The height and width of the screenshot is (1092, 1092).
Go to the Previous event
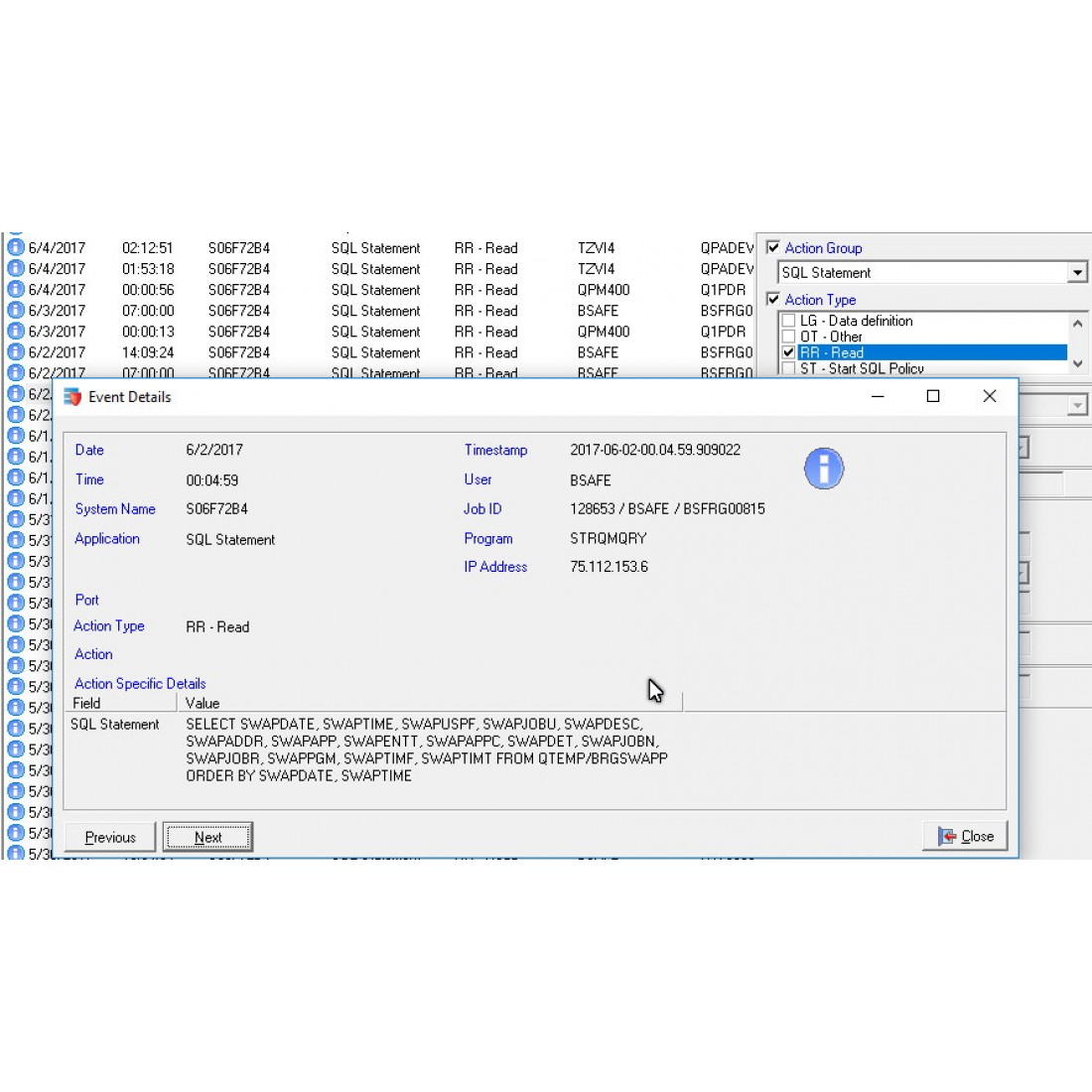(x=110, y=837)
